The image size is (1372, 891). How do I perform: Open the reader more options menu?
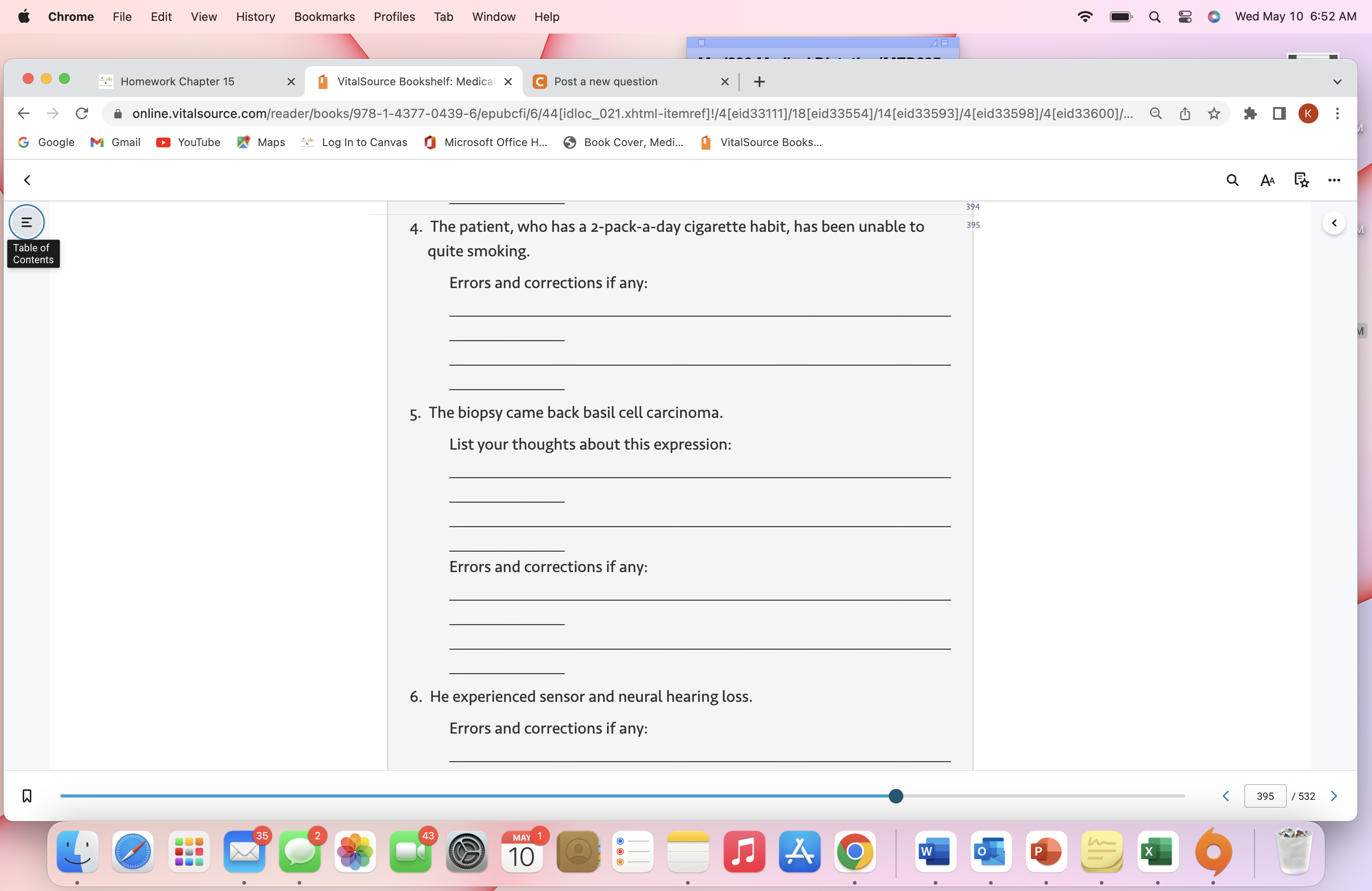1334,181
